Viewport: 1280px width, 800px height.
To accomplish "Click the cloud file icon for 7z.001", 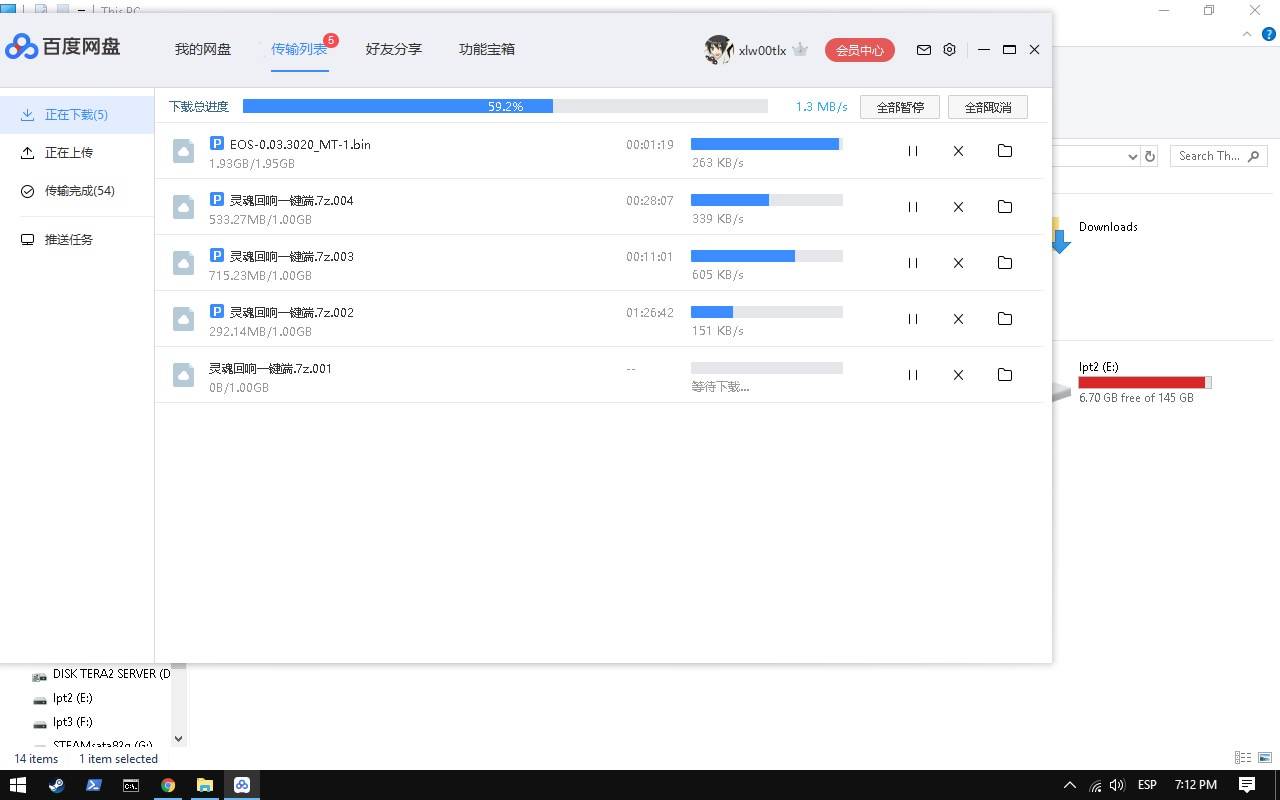I will click(183, 375).
